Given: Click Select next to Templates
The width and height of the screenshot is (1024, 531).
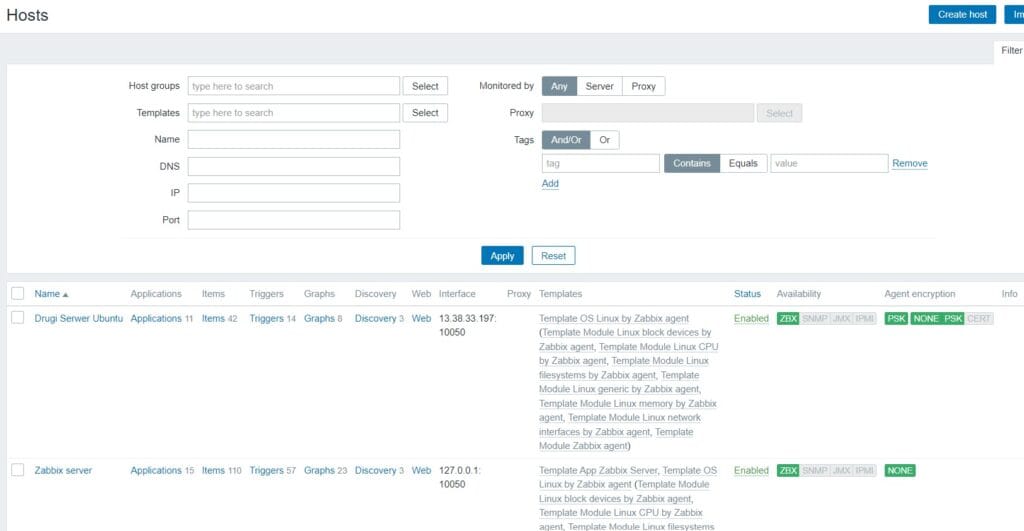Looking at the screenshot, I should [x=425, y=113].
